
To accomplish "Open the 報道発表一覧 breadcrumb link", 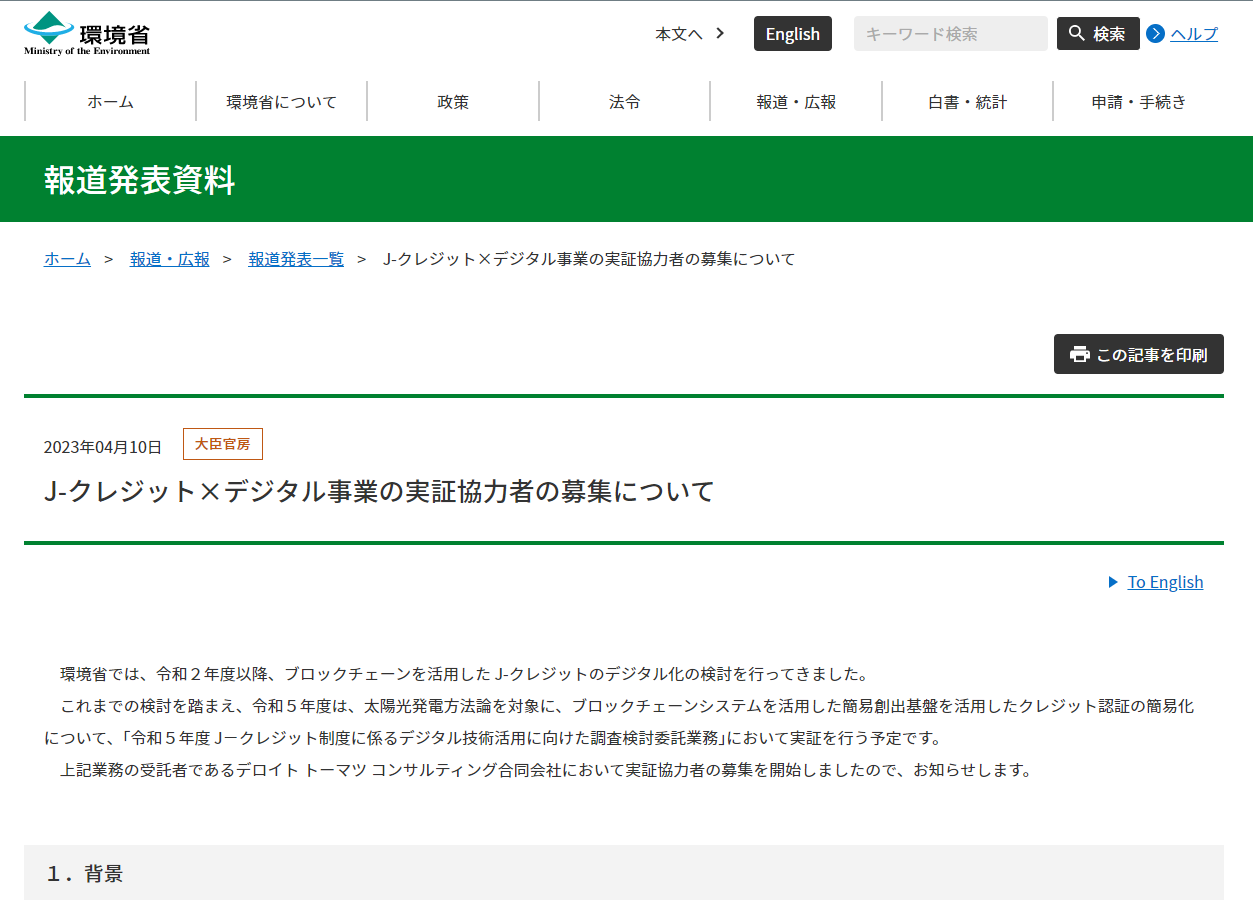I will (296, 259).
